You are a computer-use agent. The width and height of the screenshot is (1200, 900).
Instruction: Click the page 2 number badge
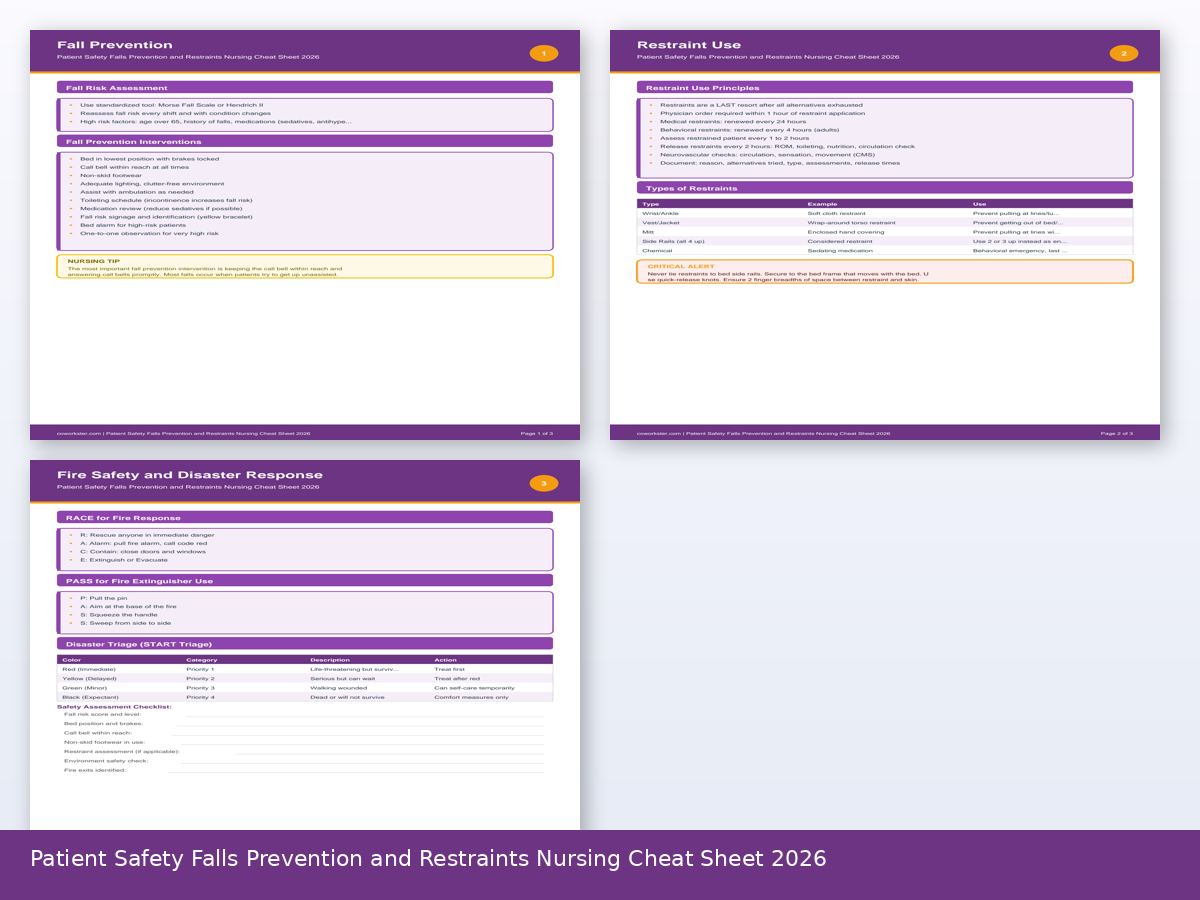(1124, 53)
